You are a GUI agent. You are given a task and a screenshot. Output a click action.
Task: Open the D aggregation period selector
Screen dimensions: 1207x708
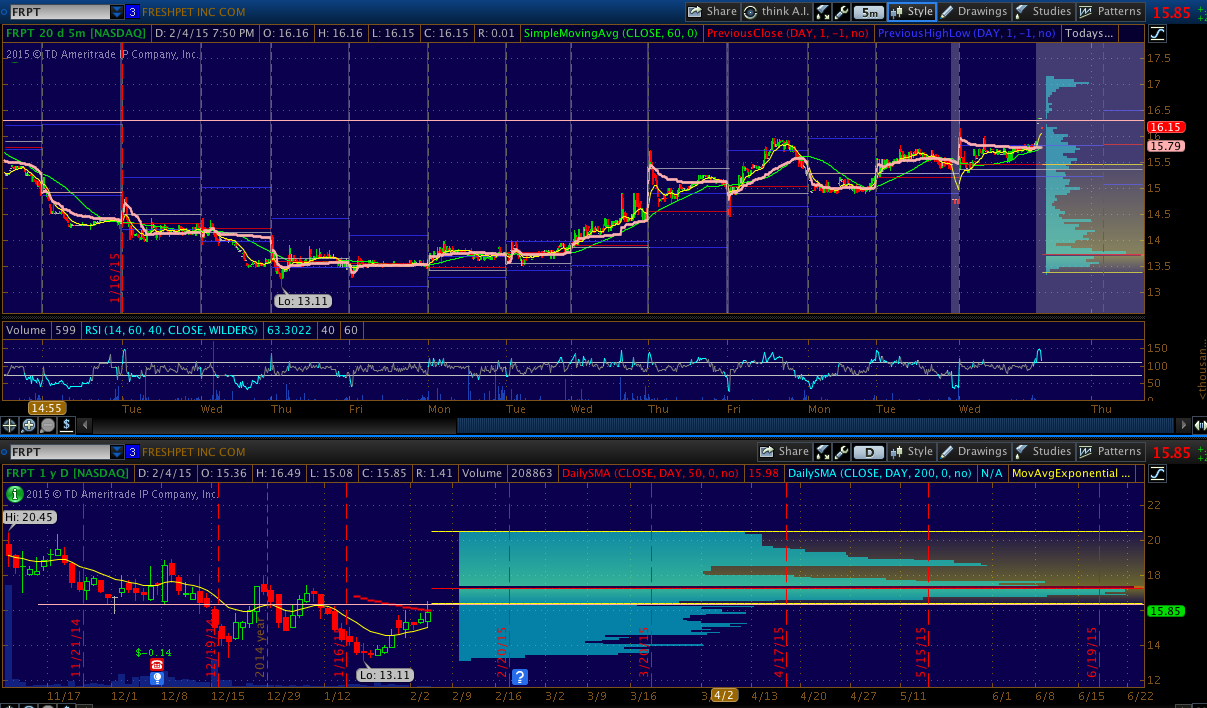point(870,452)
